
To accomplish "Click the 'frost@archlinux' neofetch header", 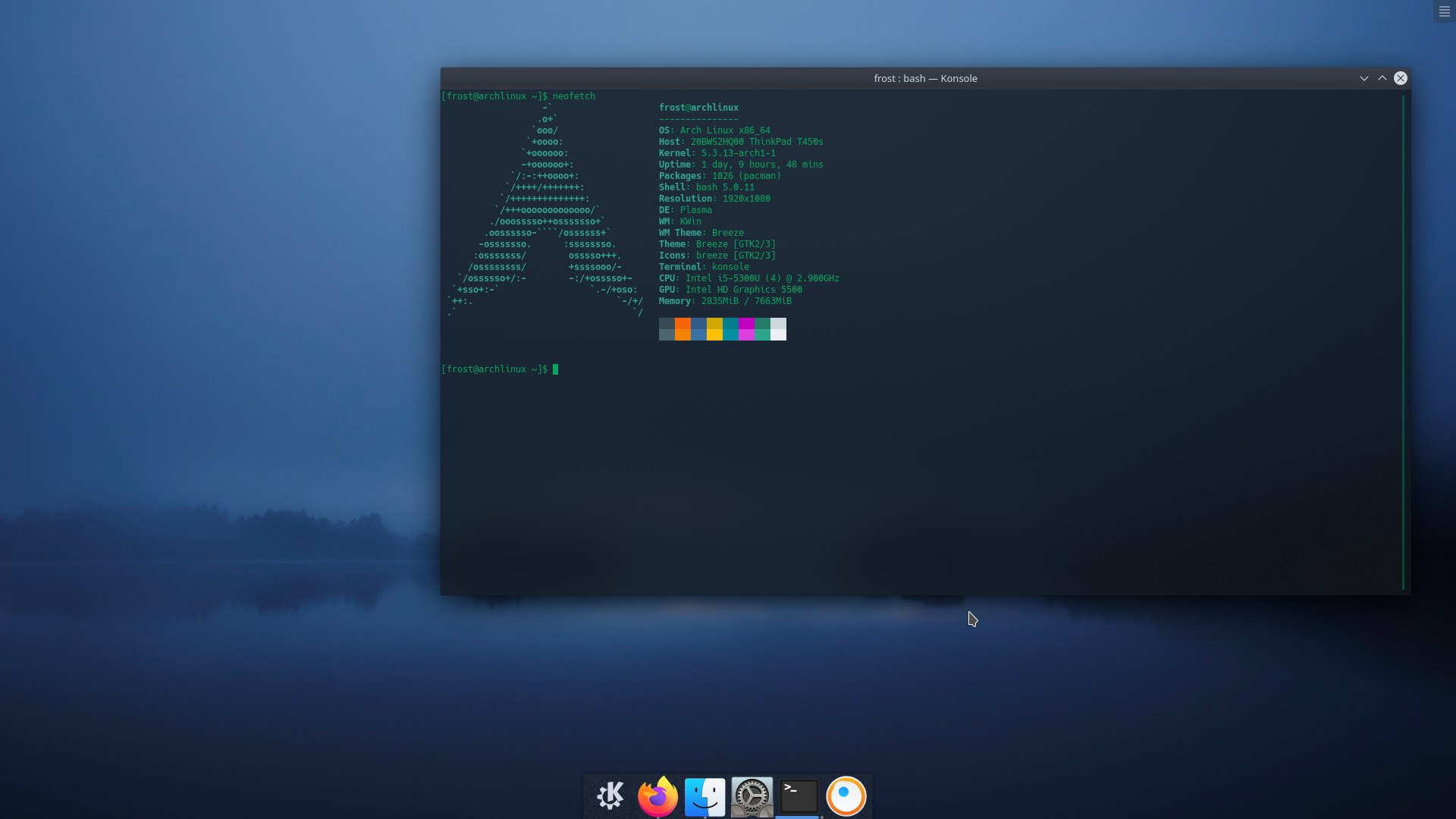I will 698,108.
